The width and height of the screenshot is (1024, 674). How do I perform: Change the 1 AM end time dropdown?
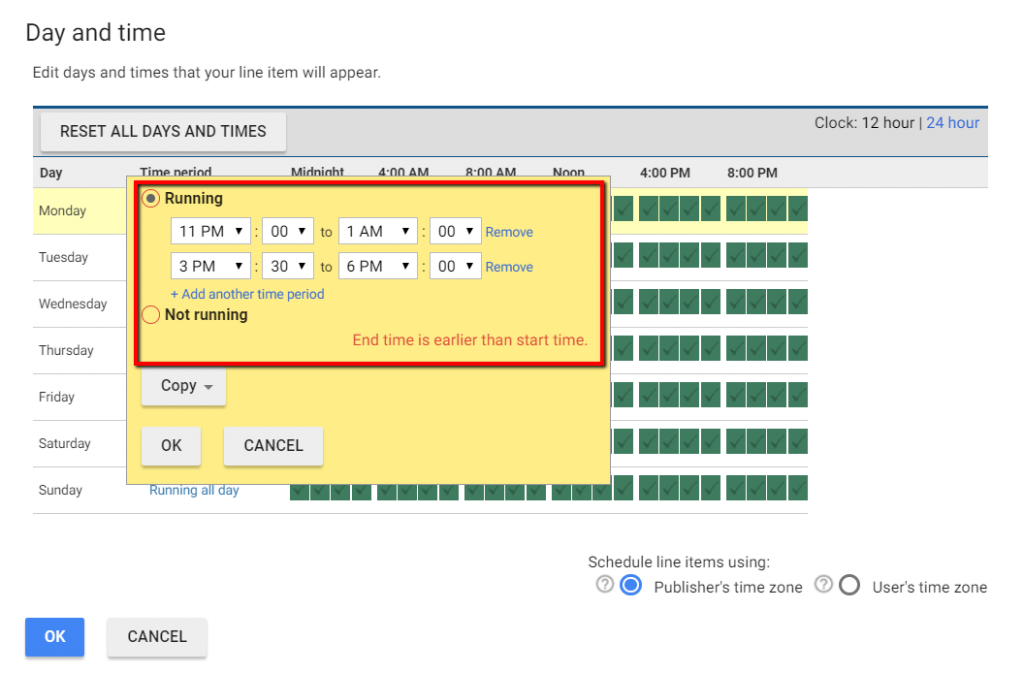(378, 231)
